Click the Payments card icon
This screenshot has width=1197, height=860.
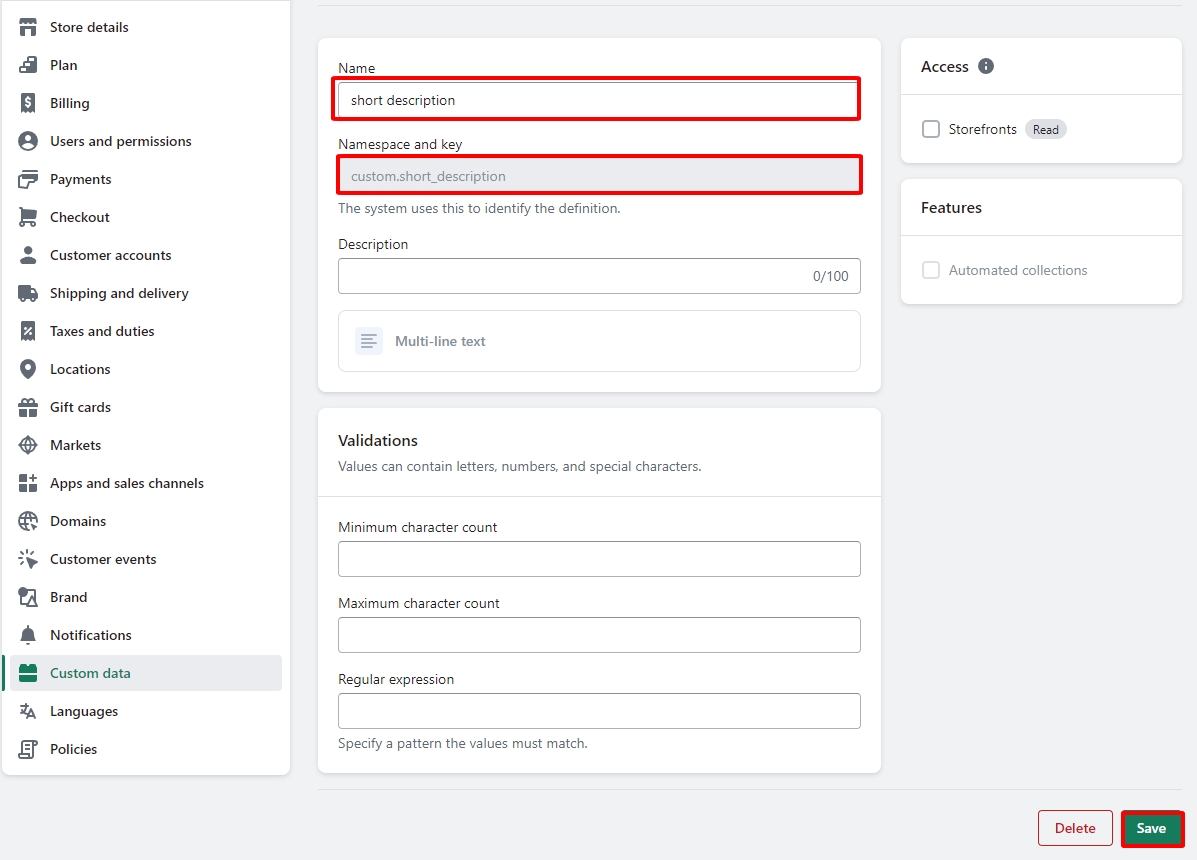point(28,179)
